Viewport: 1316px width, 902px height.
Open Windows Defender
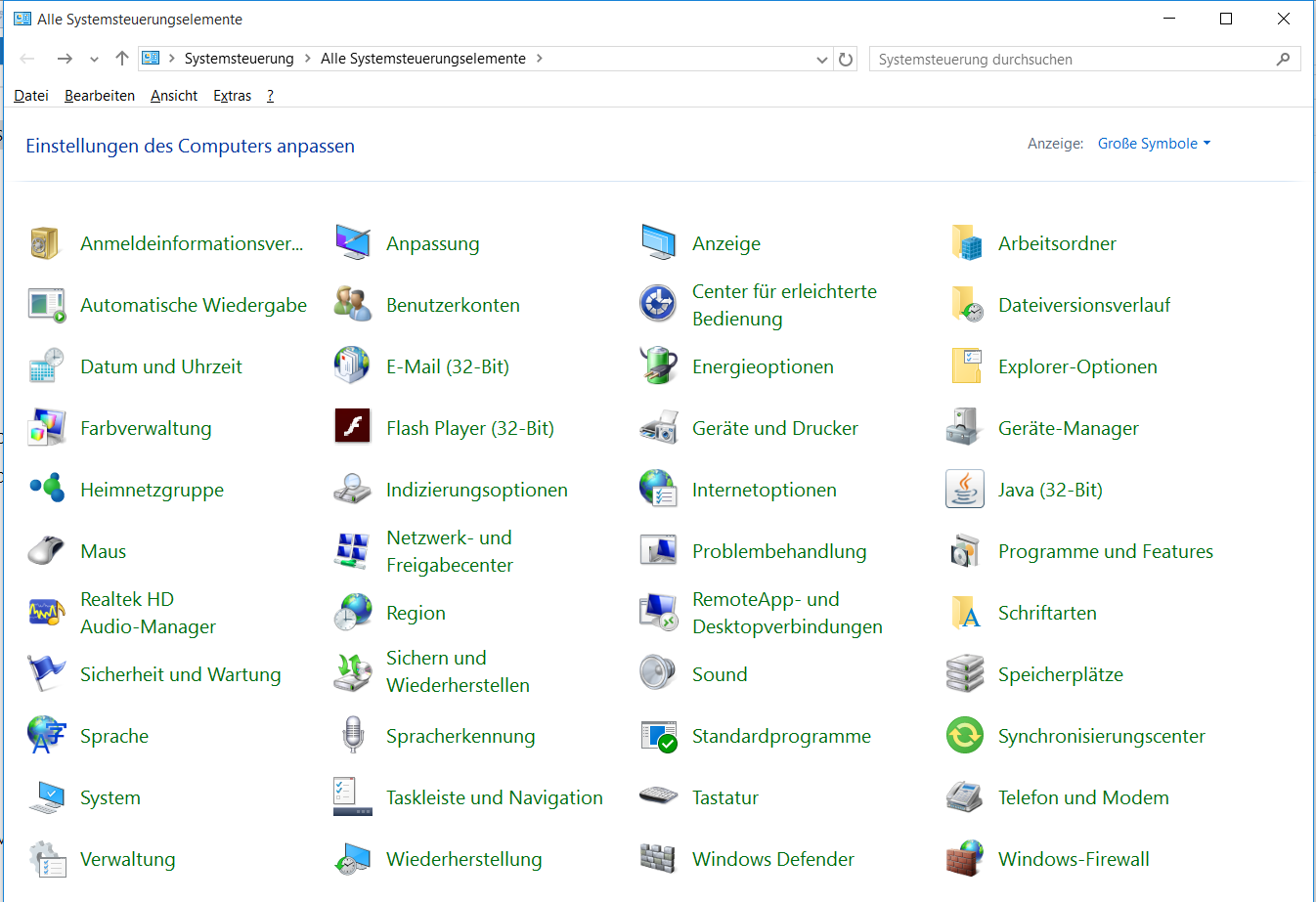coord(772,859)
